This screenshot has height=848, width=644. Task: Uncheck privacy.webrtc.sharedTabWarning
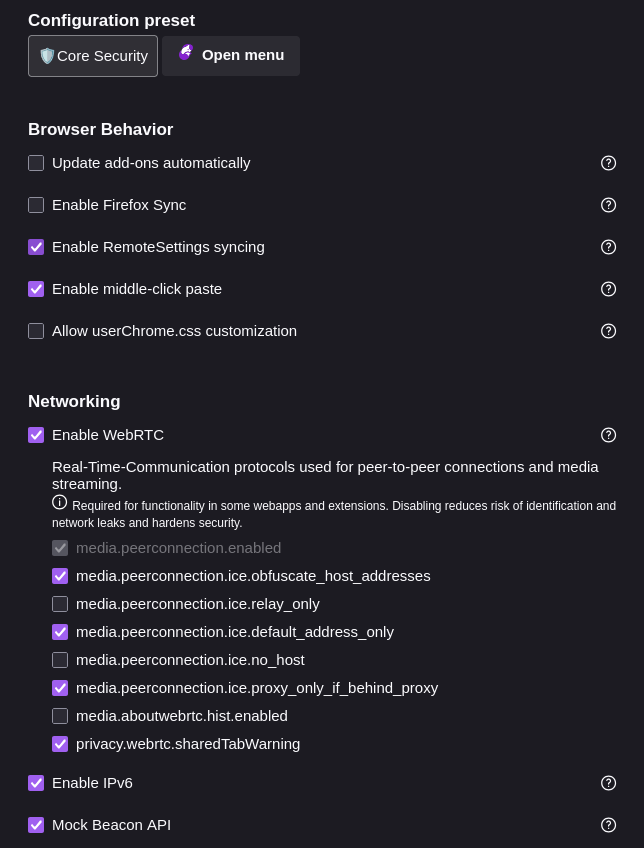(60, 744)
